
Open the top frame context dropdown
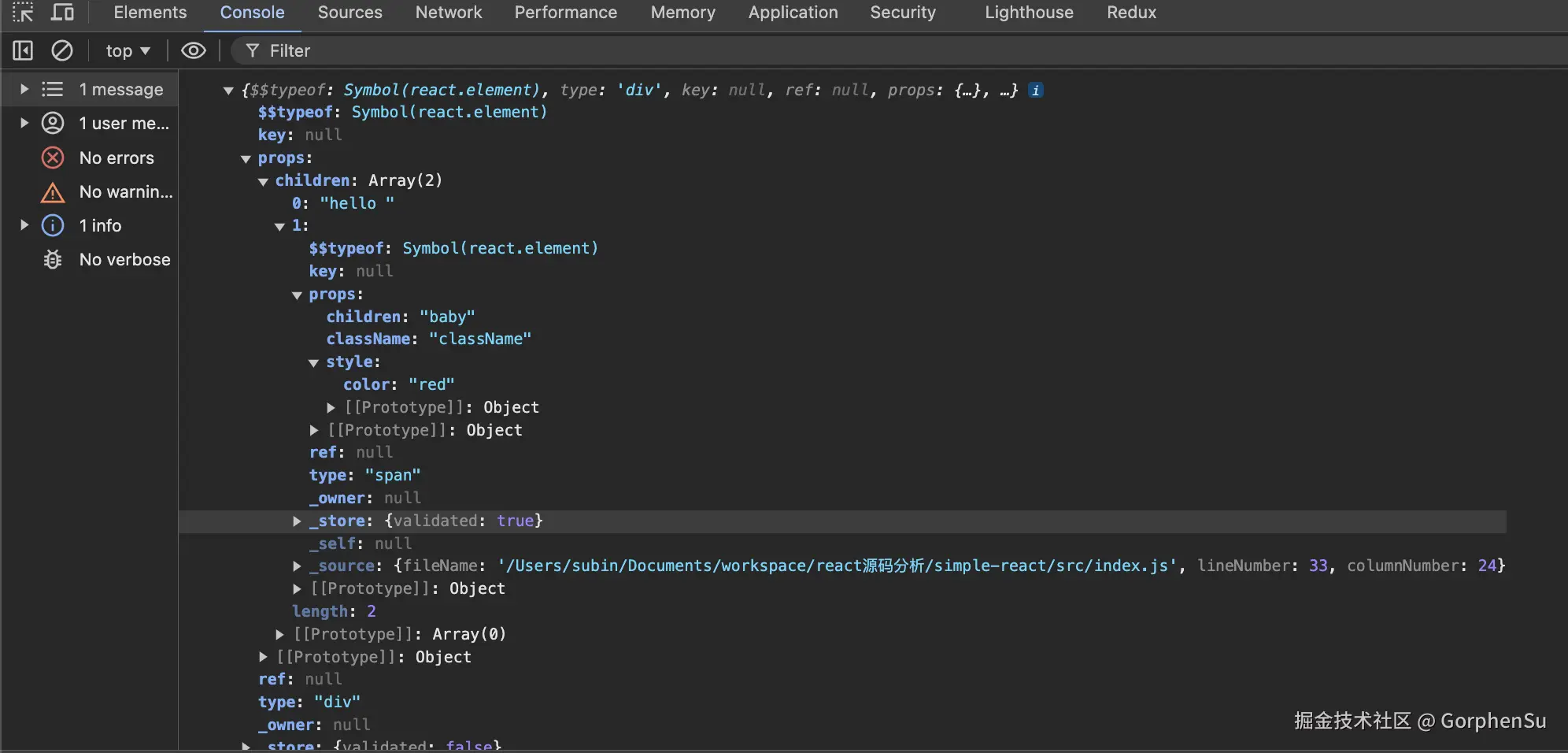pyautogui.click(x=127, y=50)
